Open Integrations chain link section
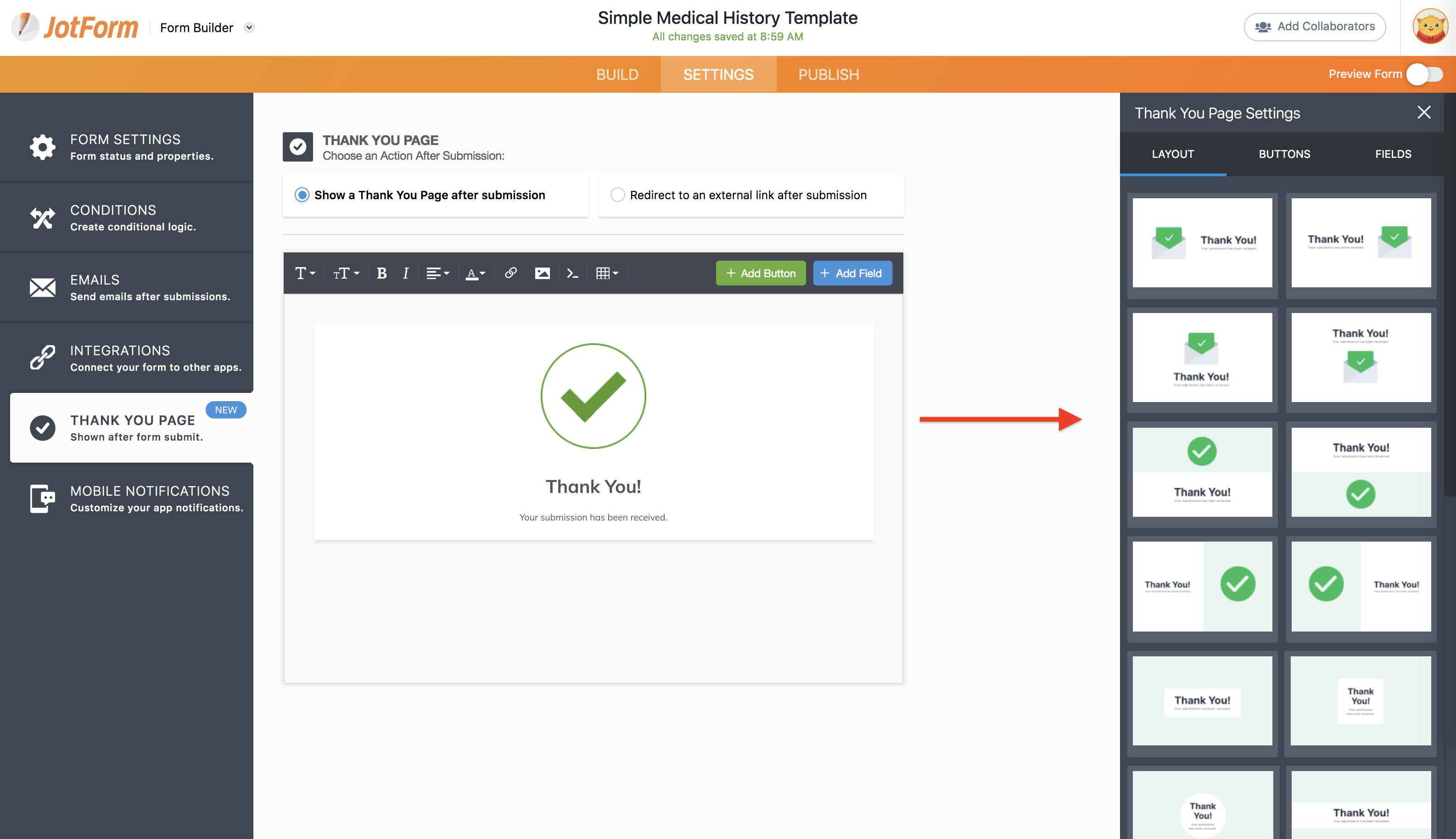The image size is (1456, 839). coord(43,358)
